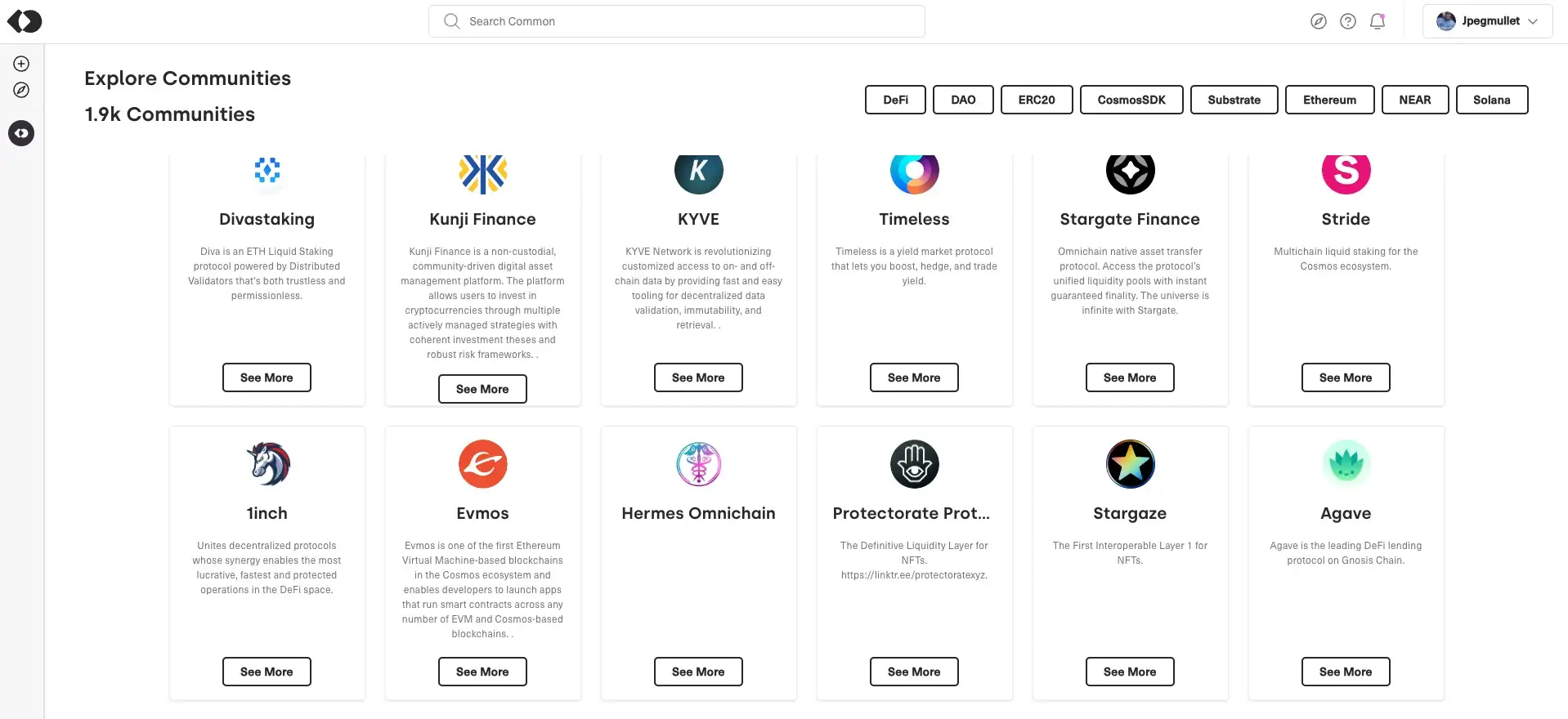Click the 1inch unicorn logo
This screenshot has width=1568, height=719.
click(267, 464)
